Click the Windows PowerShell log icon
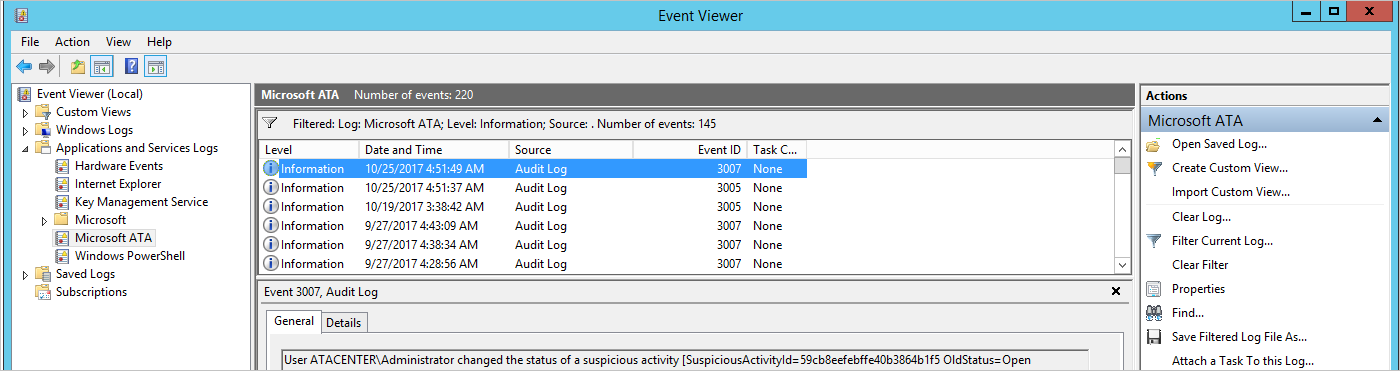The height and width of the screenshot is (371, 1400). (x=62, y=256)
